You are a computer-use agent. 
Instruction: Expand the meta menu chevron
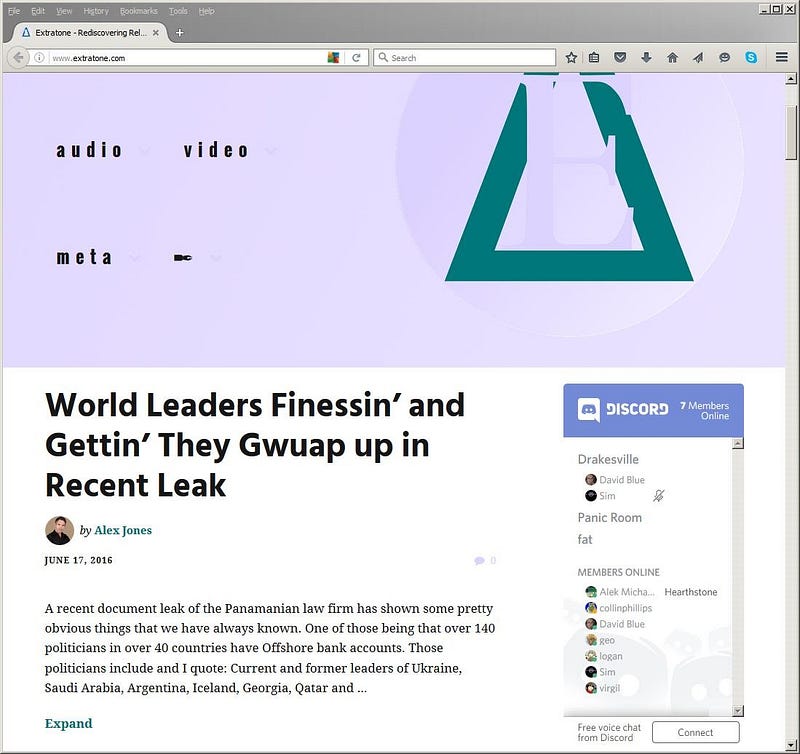134,258
